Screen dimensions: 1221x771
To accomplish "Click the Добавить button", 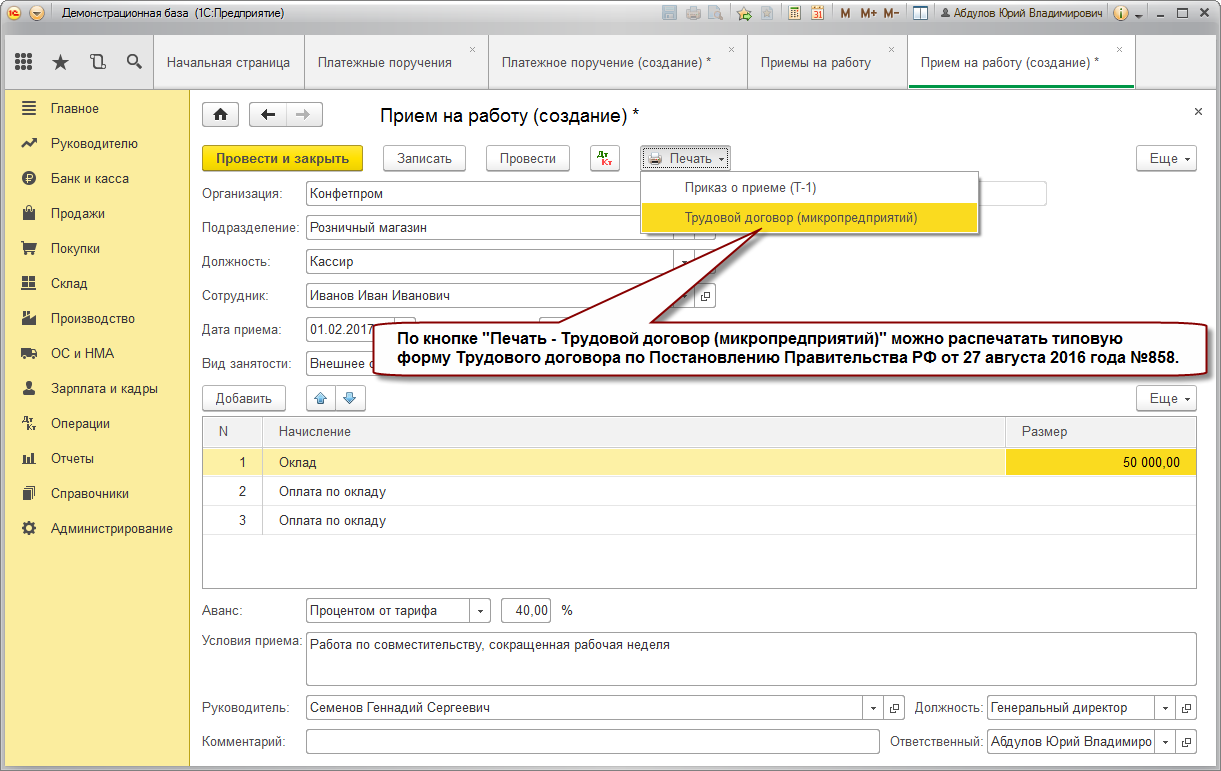I will (244, 398).
